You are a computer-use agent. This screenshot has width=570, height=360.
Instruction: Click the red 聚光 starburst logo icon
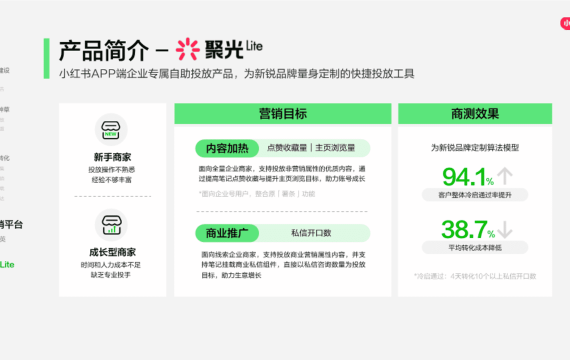pyautogui.click(x=188, y=49)
